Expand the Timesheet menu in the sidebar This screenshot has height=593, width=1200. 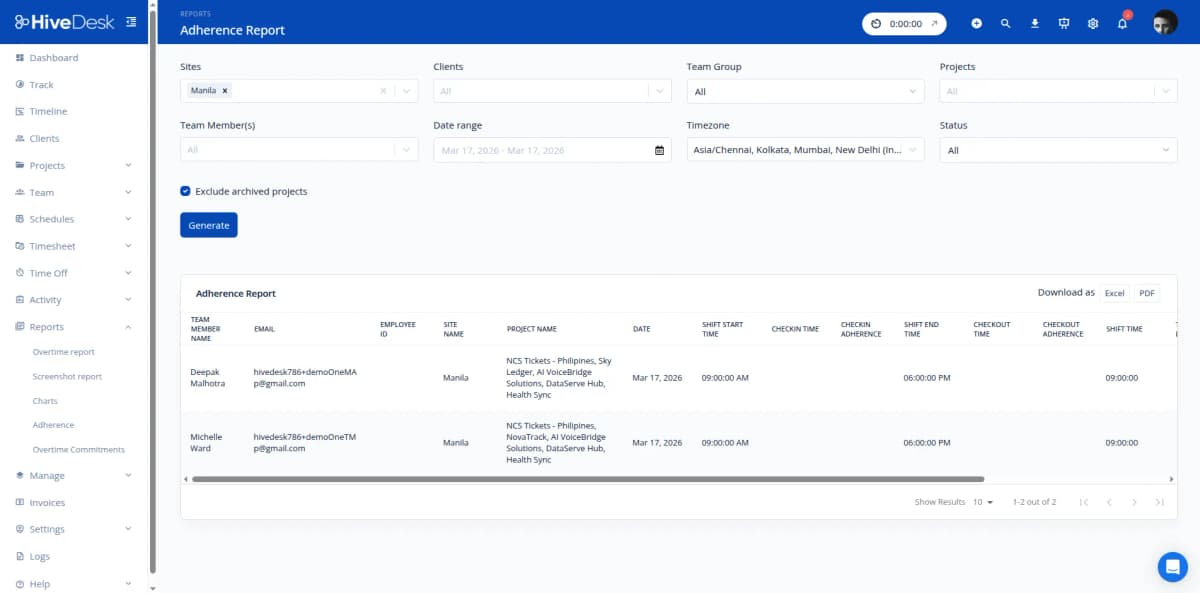pyautogui.click(x=56, y=245)
